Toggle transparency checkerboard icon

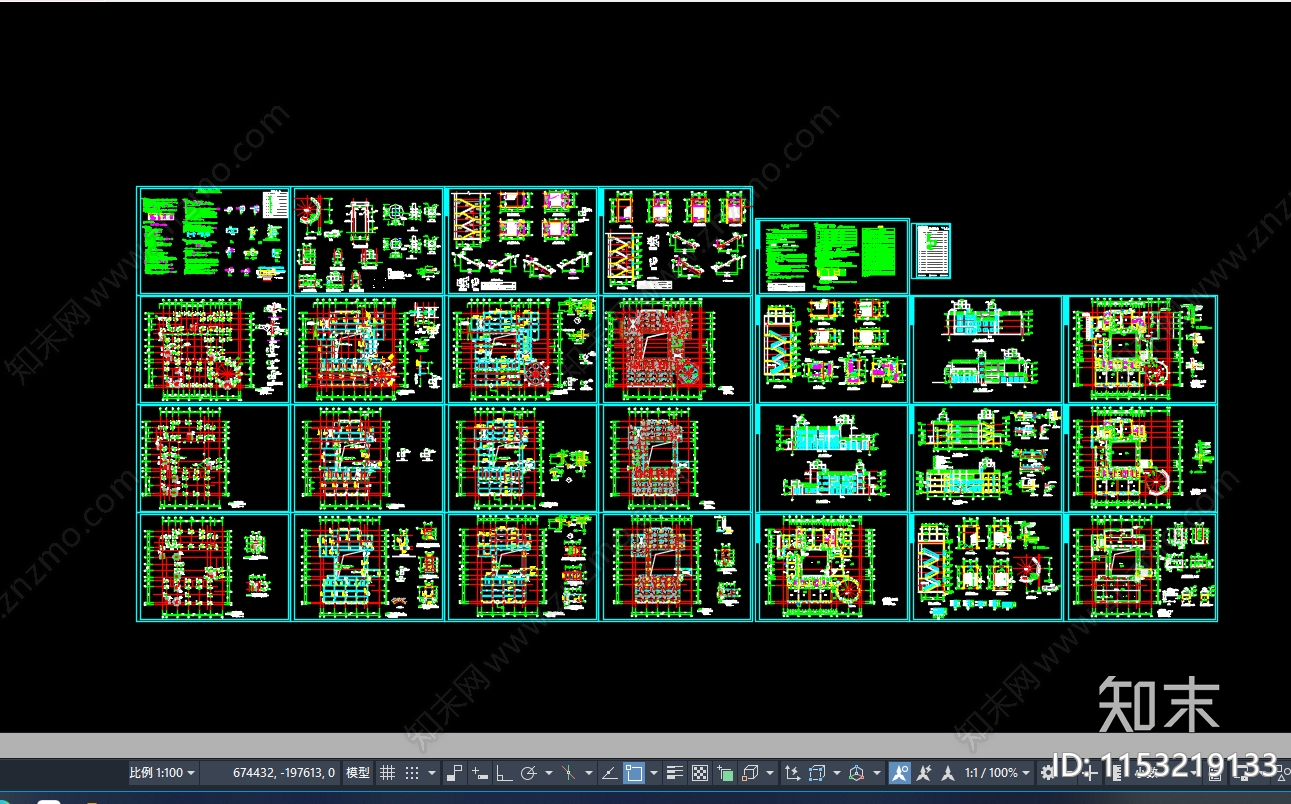click(x=700, y=772)
